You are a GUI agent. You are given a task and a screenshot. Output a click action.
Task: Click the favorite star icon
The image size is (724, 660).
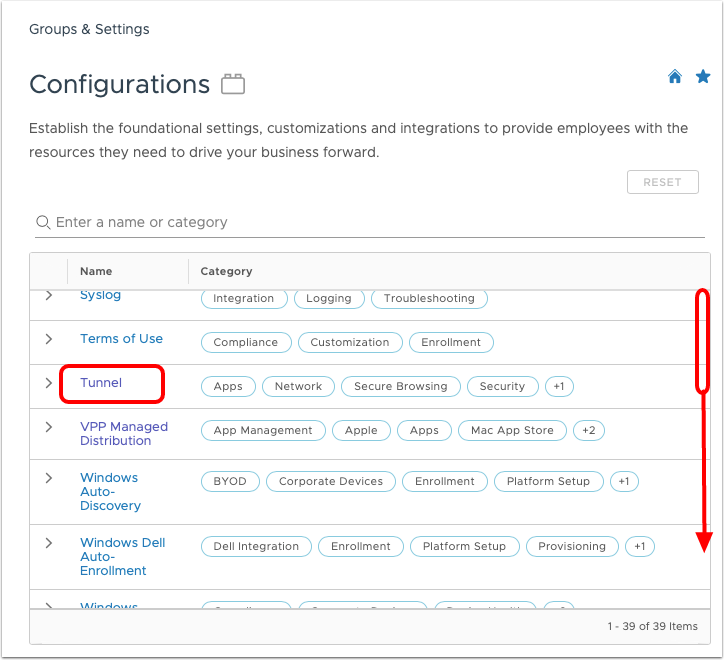point(703,77)
